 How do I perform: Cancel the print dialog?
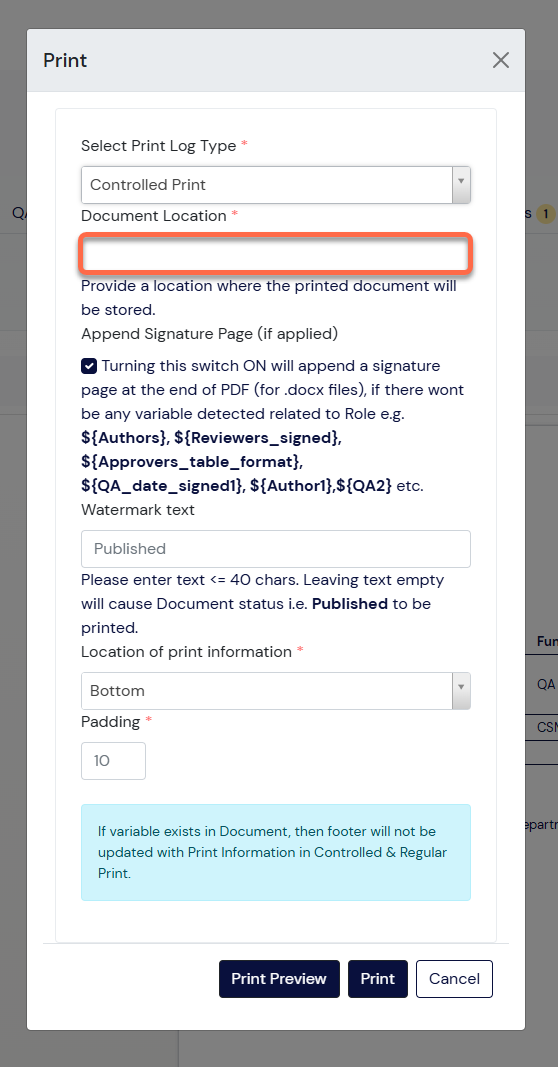pos(454,979)
